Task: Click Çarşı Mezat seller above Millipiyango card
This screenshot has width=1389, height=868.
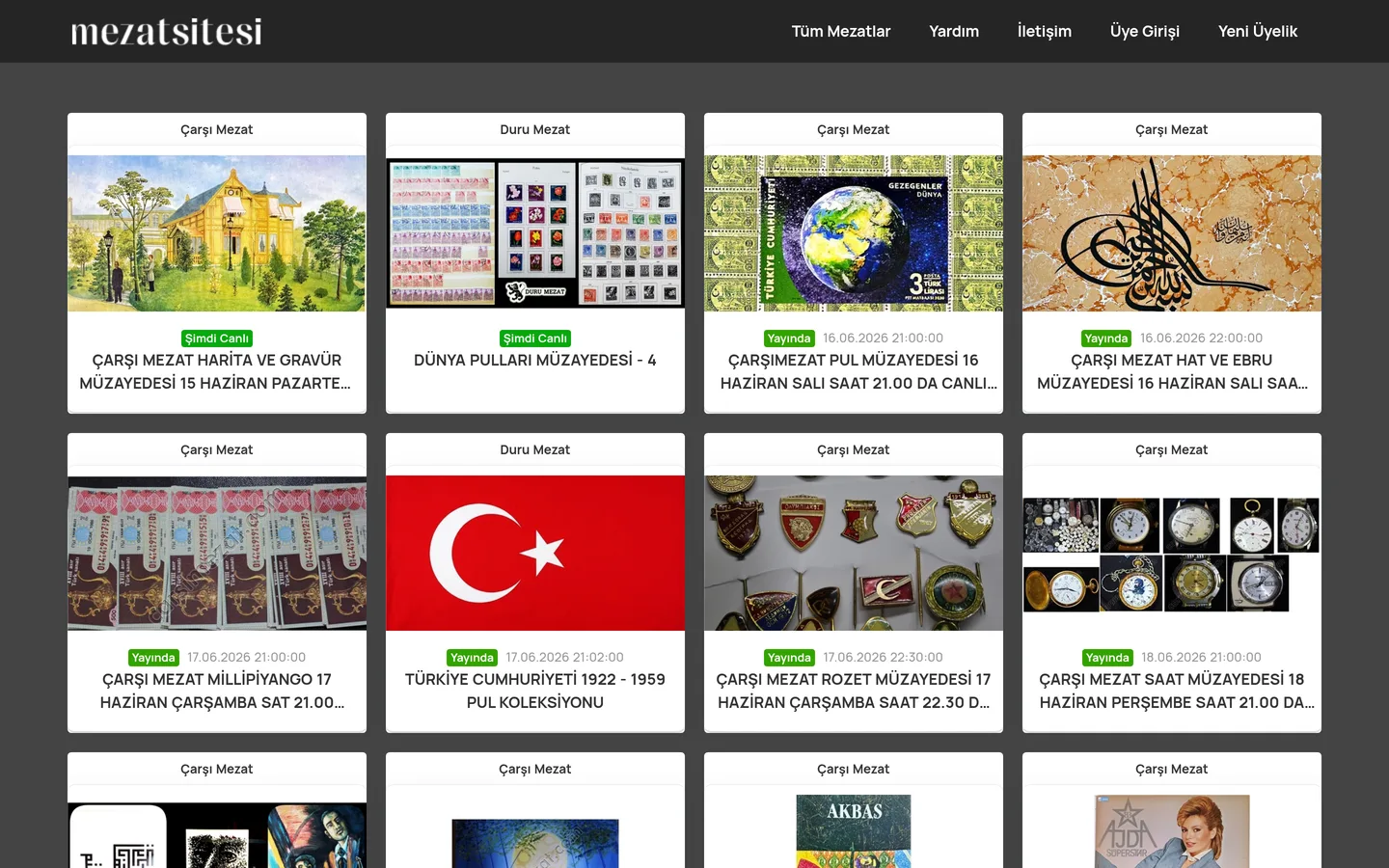Action: (217, 449)
